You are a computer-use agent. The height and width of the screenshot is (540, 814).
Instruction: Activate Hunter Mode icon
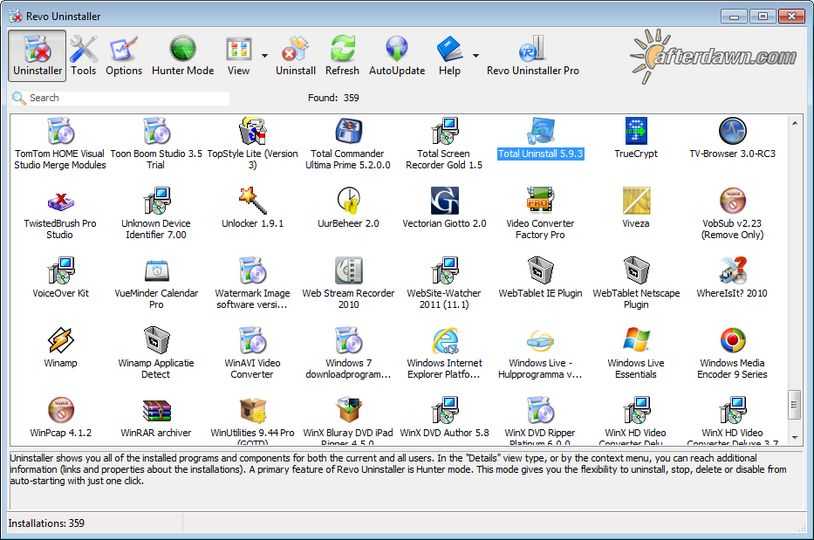182,55
